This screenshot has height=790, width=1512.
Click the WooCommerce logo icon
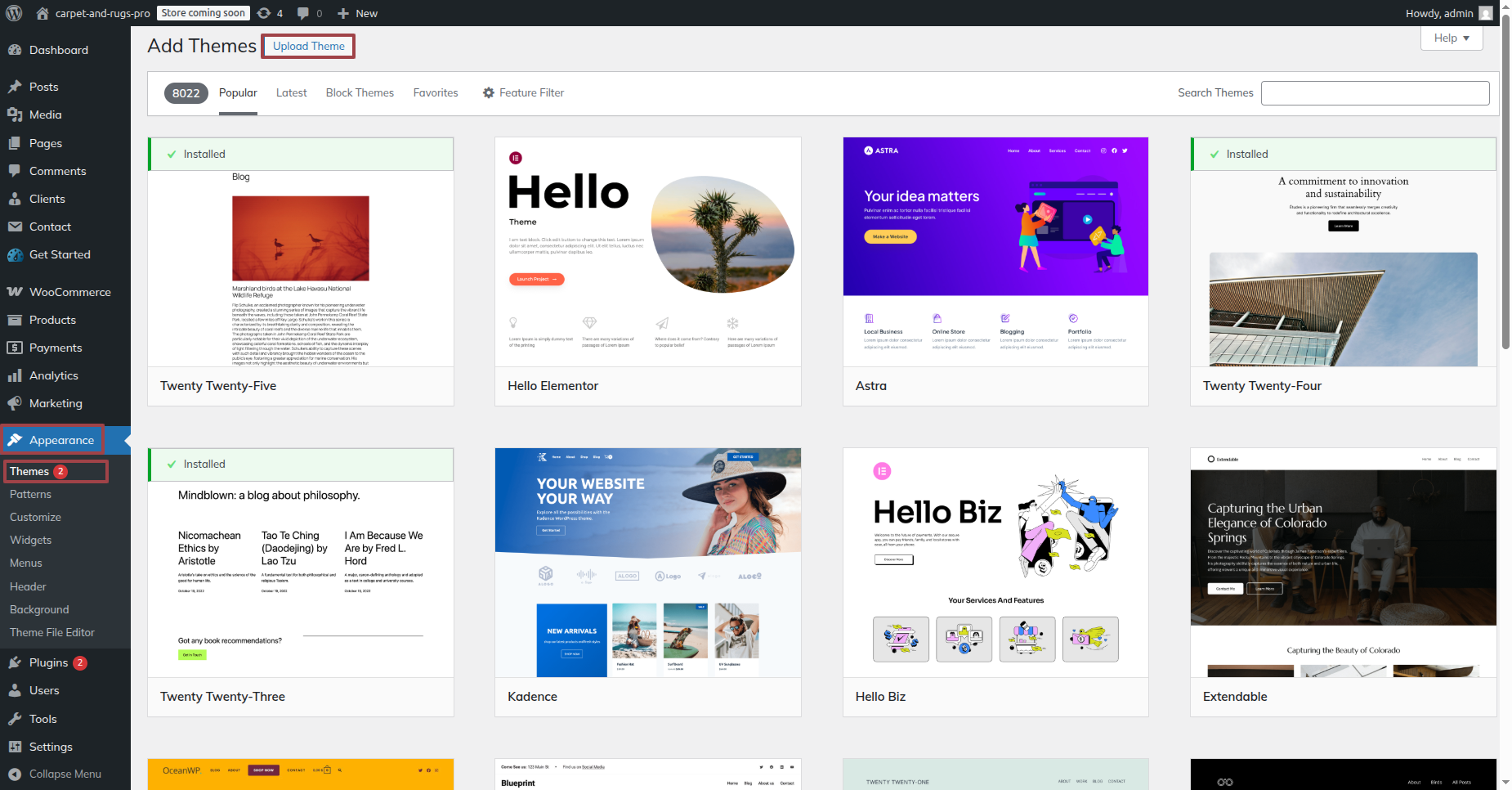click(x=15, y=292)
